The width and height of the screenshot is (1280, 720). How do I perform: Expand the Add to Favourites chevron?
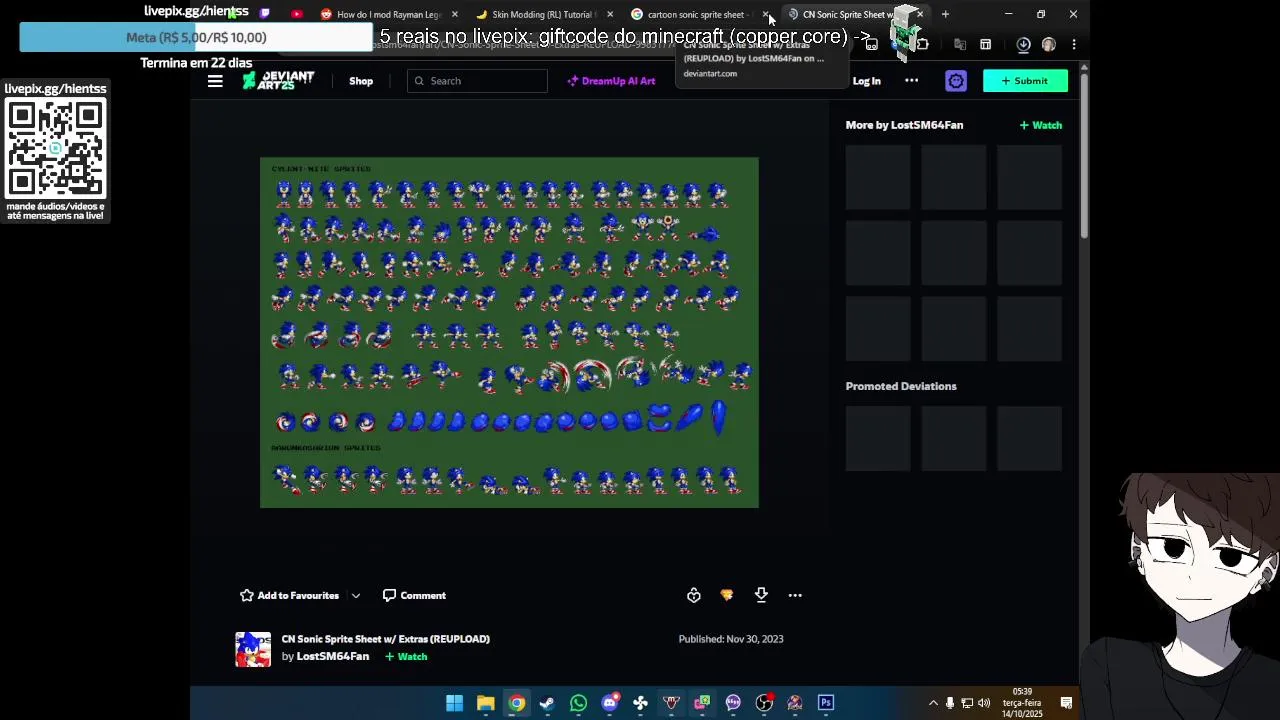[356, 595]
